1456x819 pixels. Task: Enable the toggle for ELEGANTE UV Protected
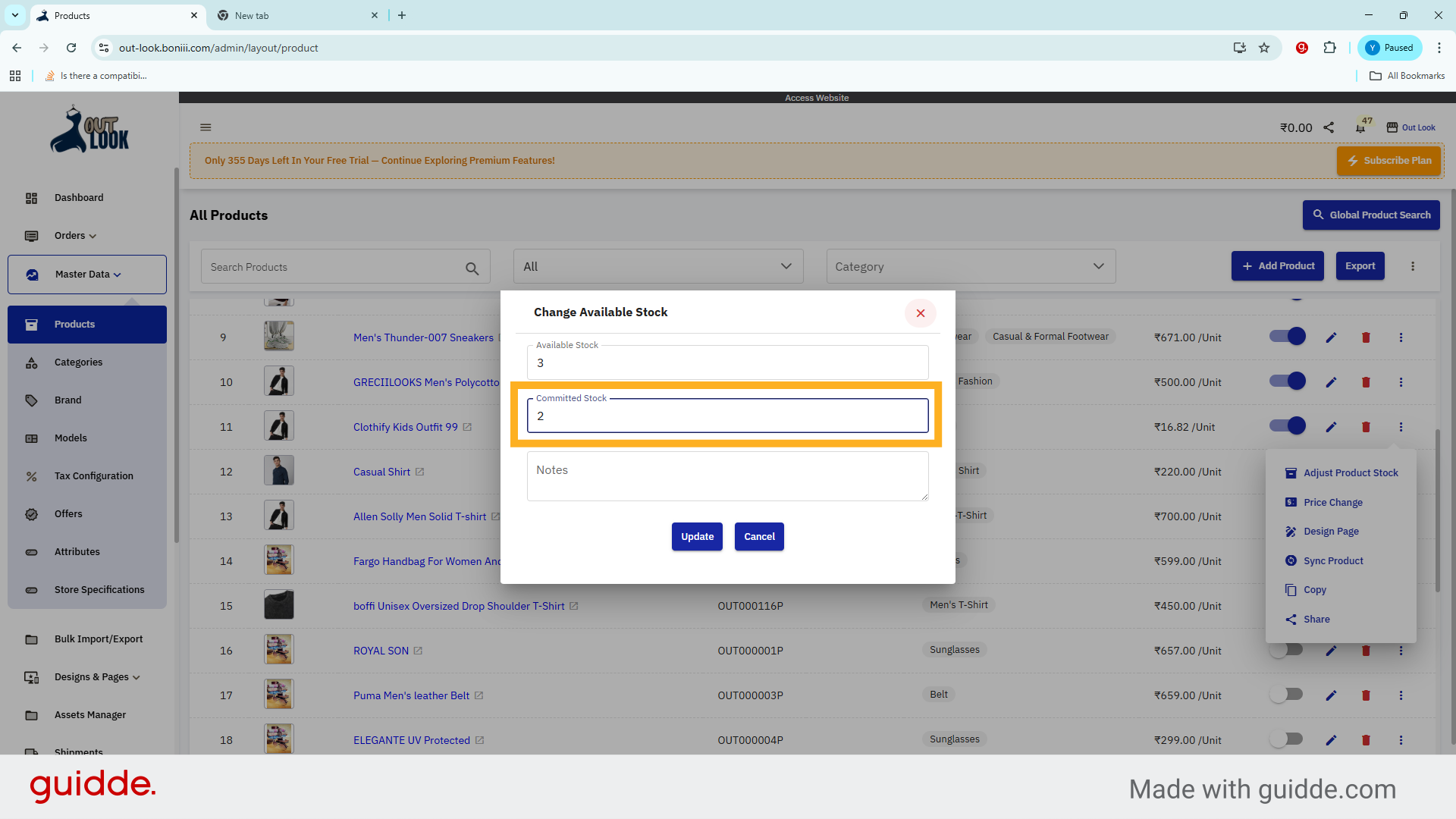click(1287, 739)
